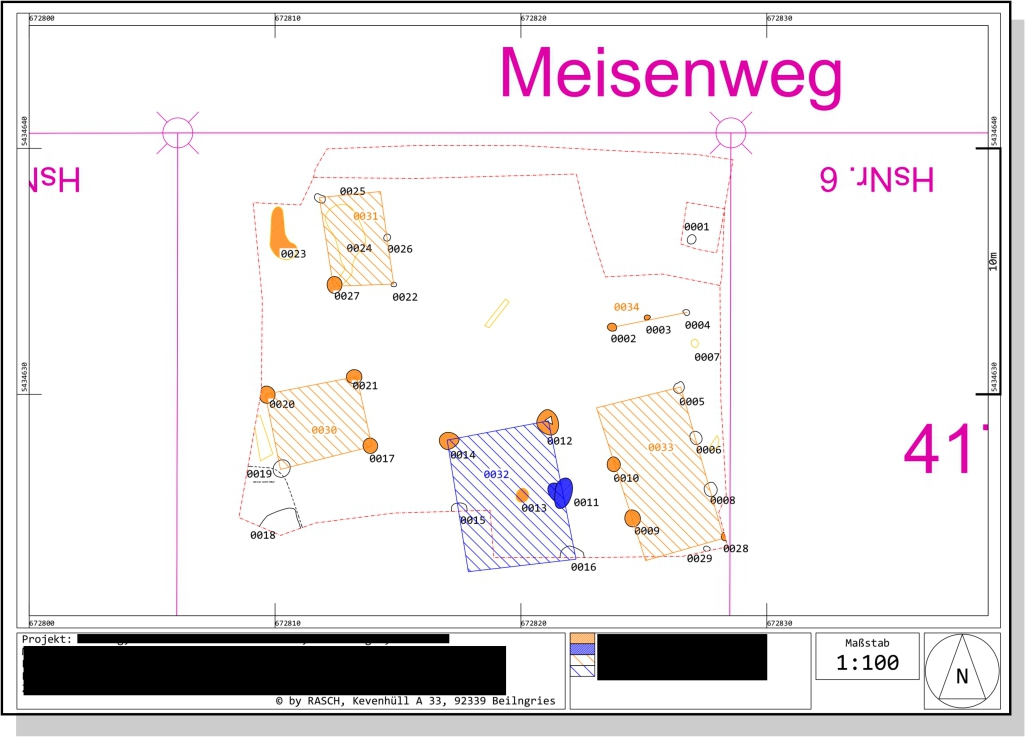Click the solid blue feature next to 0011
1025x737 pixels.
tap(562, 490)
